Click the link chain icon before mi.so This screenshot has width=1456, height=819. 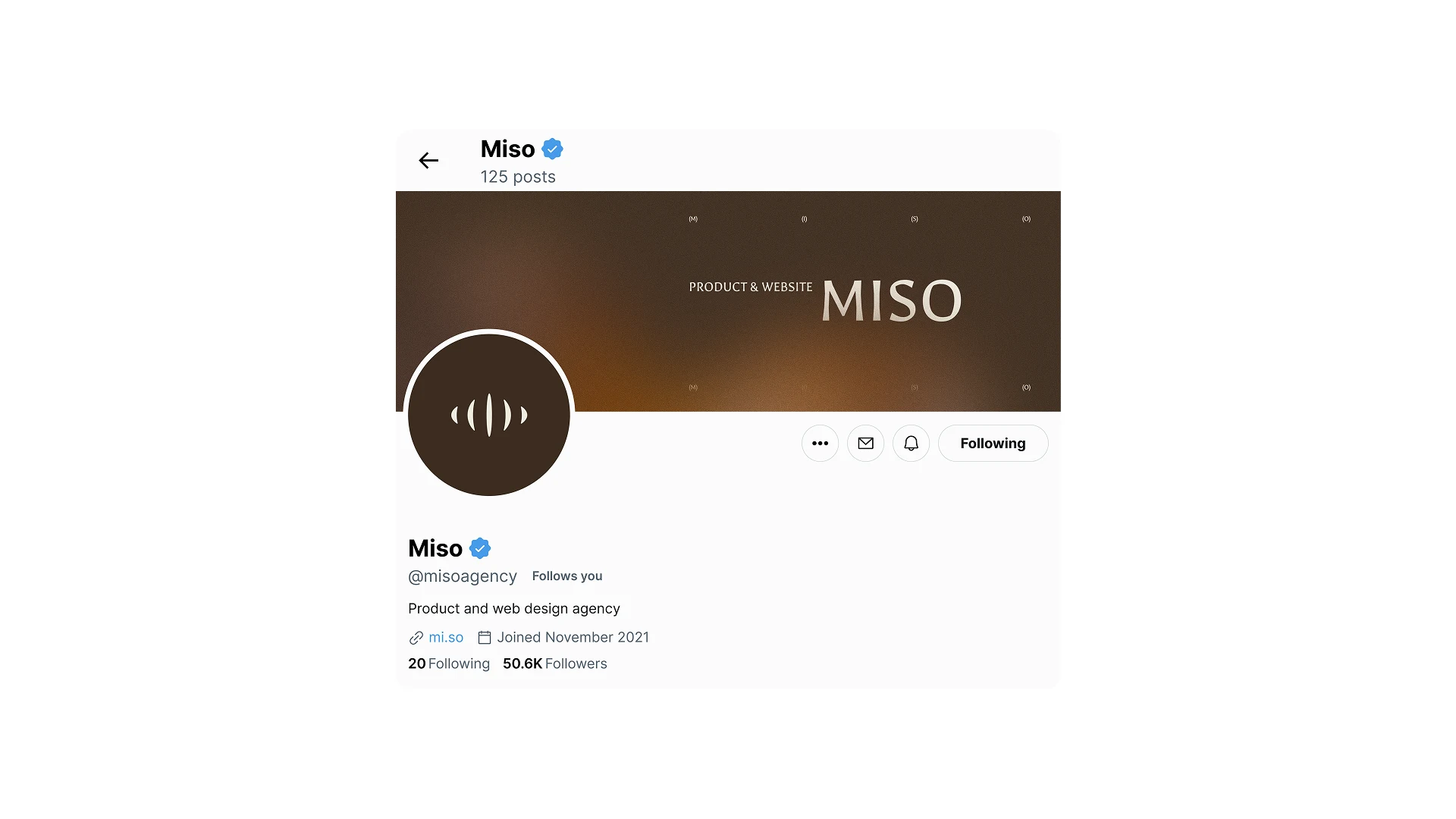[416, 638]
